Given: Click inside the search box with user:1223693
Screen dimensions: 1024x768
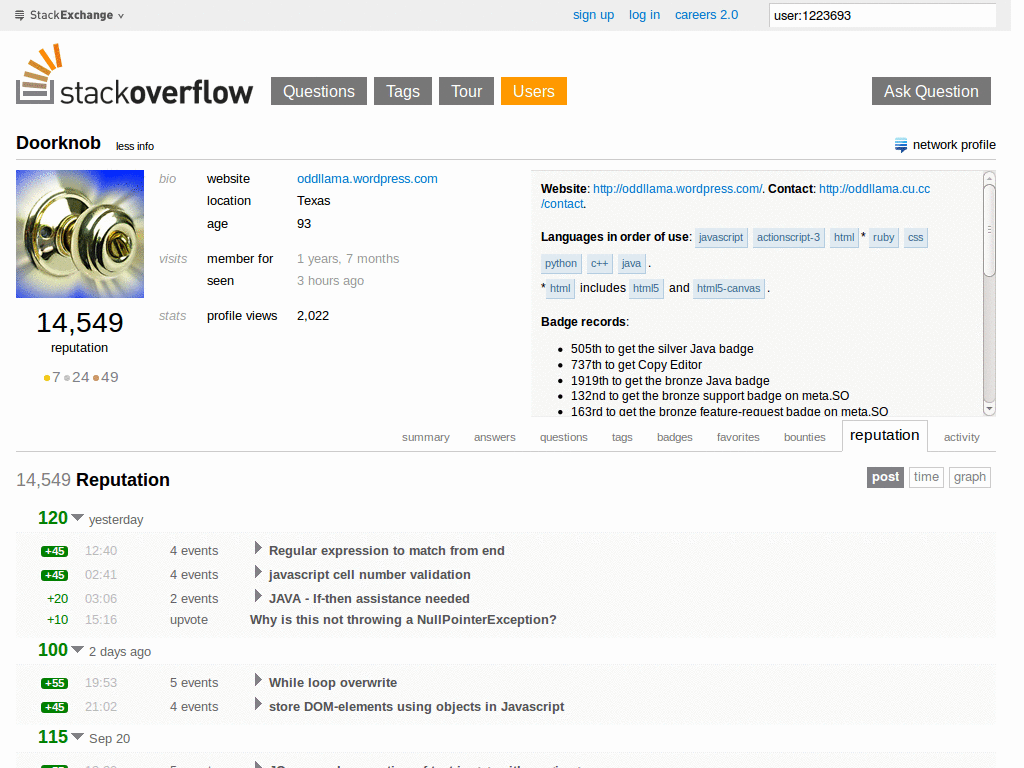Looking at the screenshot, I should (x=882, y=16).
